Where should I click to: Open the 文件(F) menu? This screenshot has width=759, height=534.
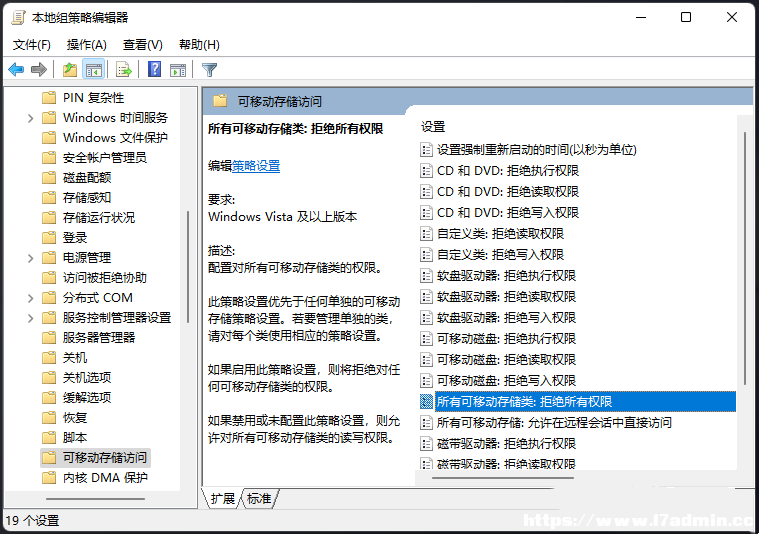pyautogui.click(x=31, y=45)
